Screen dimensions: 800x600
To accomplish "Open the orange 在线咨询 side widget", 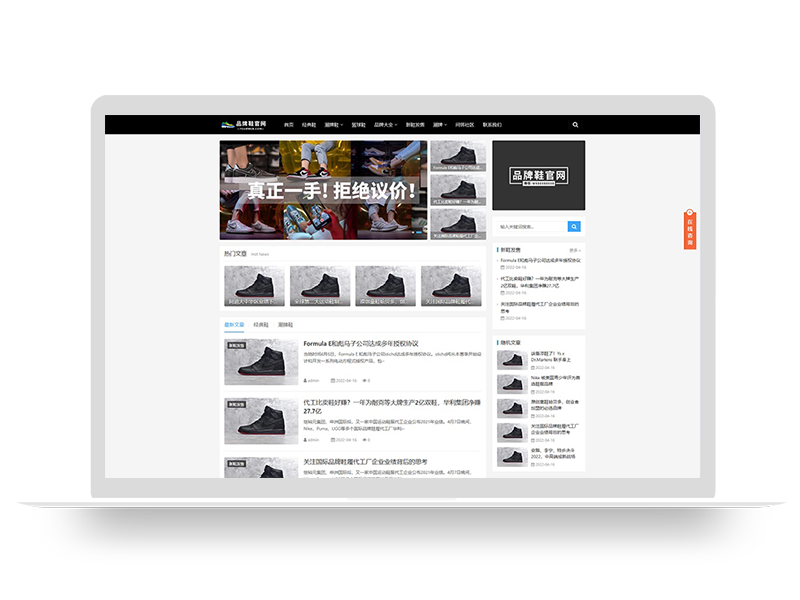I will 690,232.
